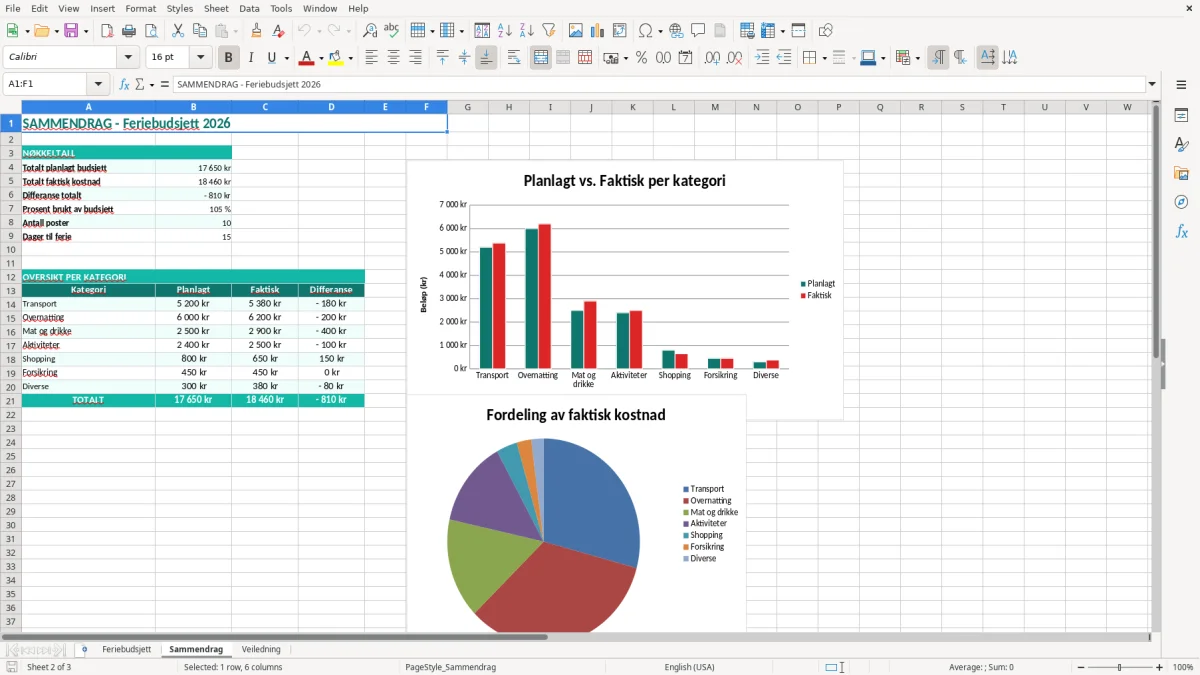The width and height of the screenshot is (1200, 675).
Task: Click English (USA) language in status bar
Action: 690,667
